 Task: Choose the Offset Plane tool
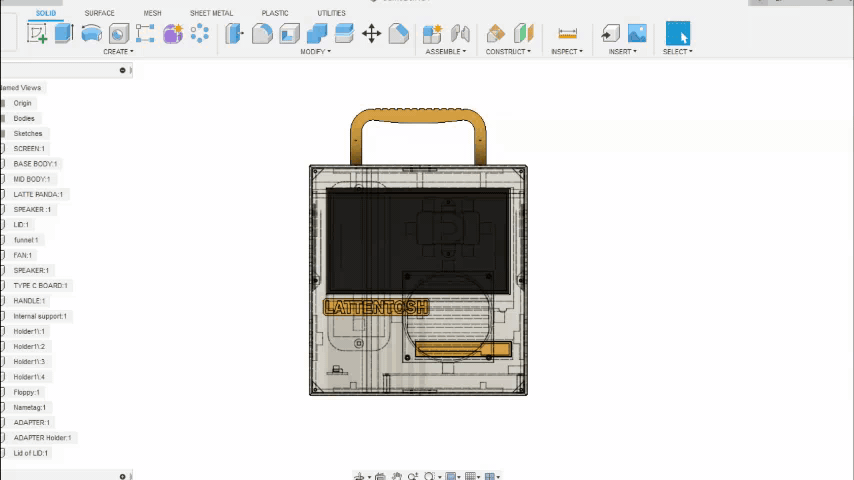tap(495, 34)
